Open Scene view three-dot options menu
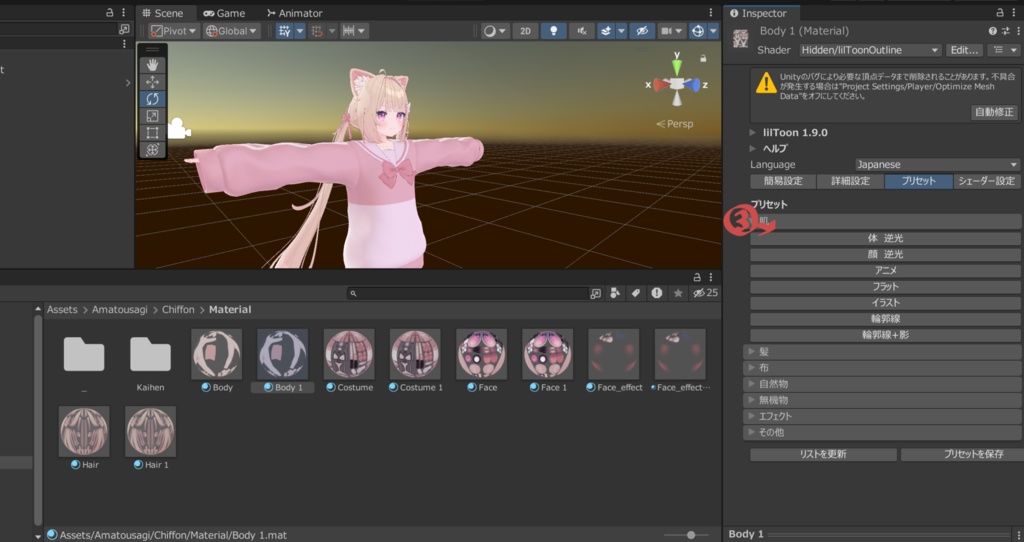This screenshot has height=542, width=1024. tap(711, 12)
